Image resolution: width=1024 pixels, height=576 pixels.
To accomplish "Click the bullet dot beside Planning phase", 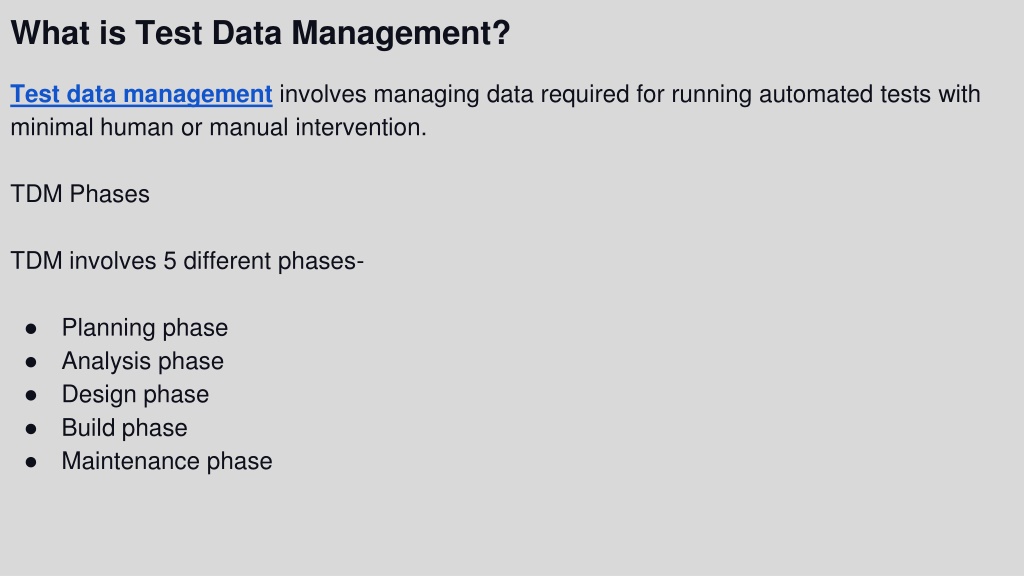I will 31,328.
